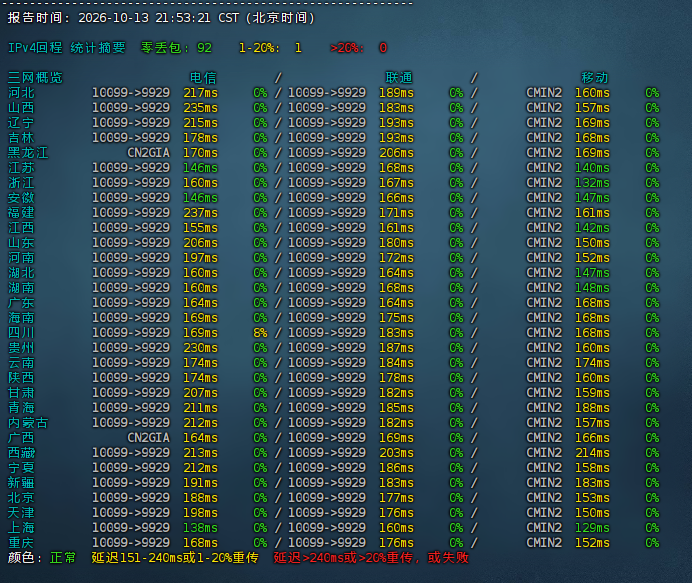The width and height of the screenshot is (692, 583).
Task: Click the 197ms telecom latency for 河南
Action: tap(200, 258)
